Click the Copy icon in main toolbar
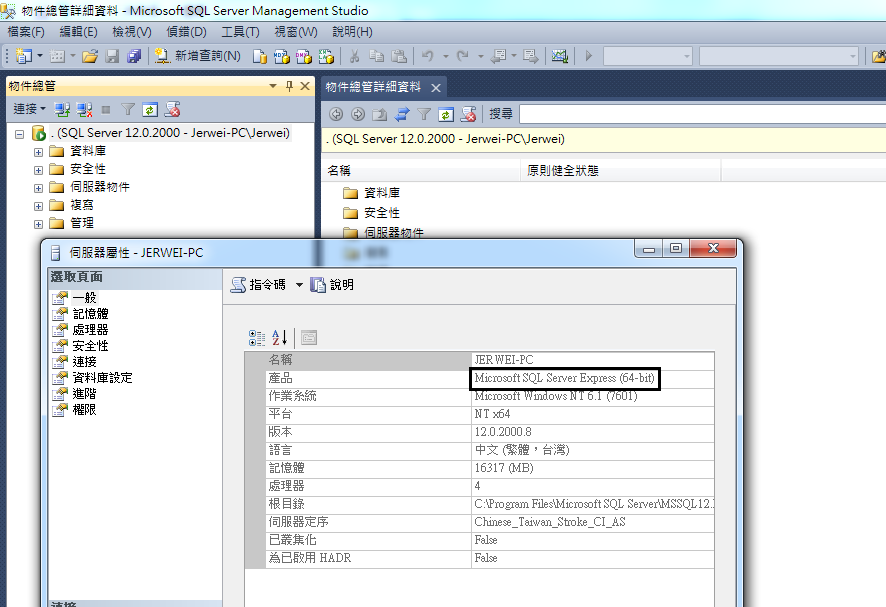Viewport: 886px width, 607px height. click(376, 56)
